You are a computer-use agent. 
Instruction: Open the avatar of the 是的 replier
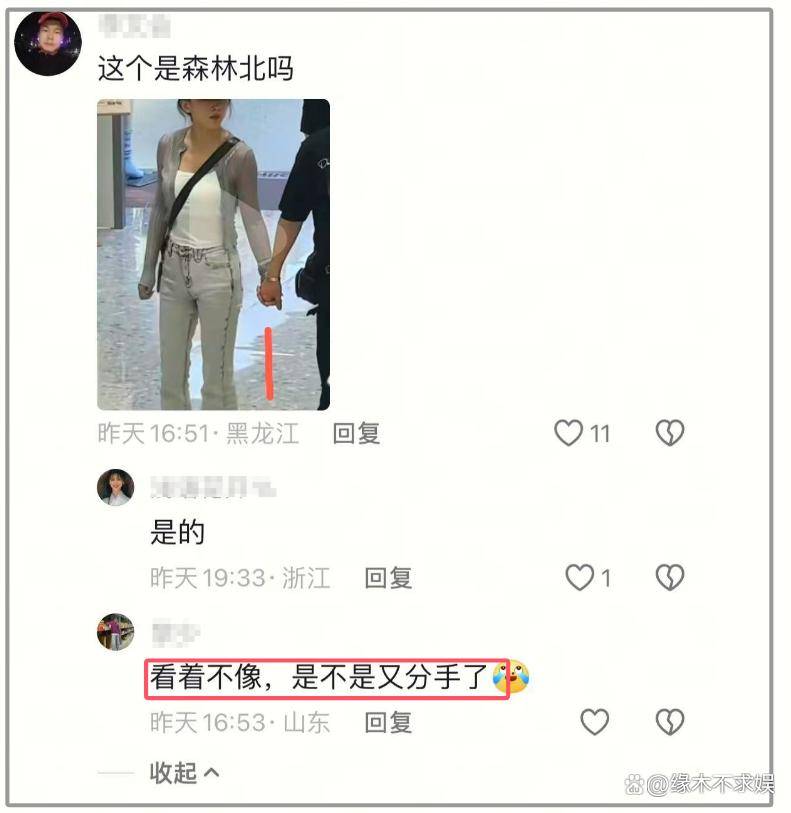coord(116,487)
